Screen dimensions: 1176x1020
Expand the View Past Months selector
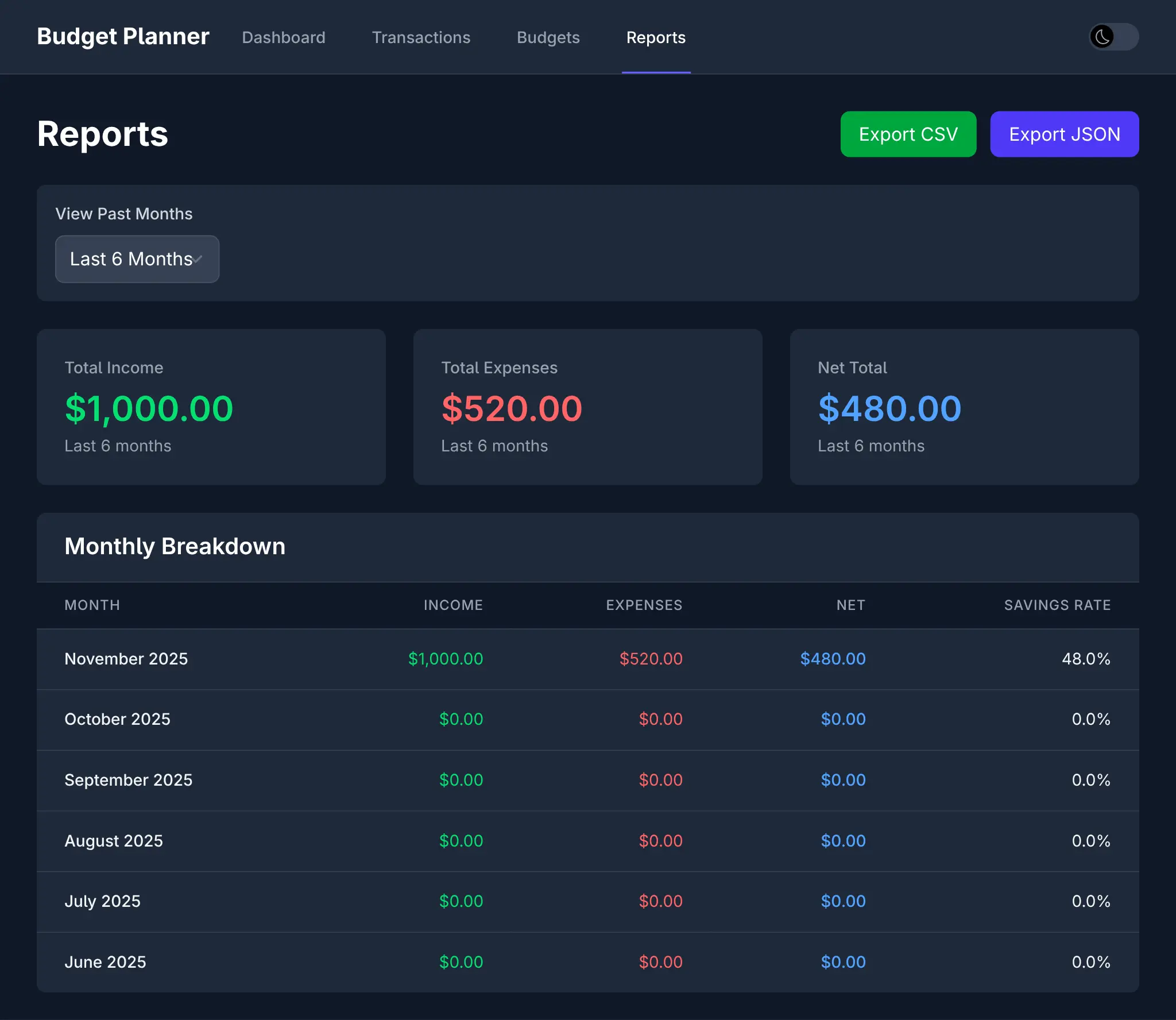point(137,259)
